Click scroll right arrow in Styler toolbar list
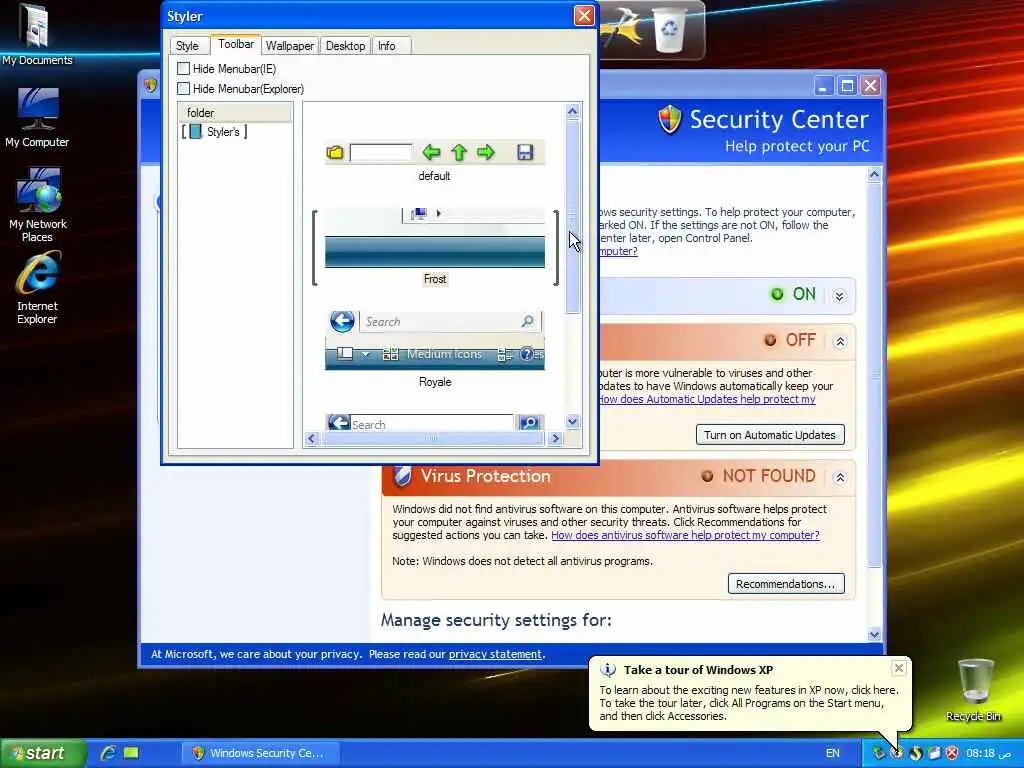Image resolution: width=1024 pixels, height=768 pixels. (x=555, y=438)
